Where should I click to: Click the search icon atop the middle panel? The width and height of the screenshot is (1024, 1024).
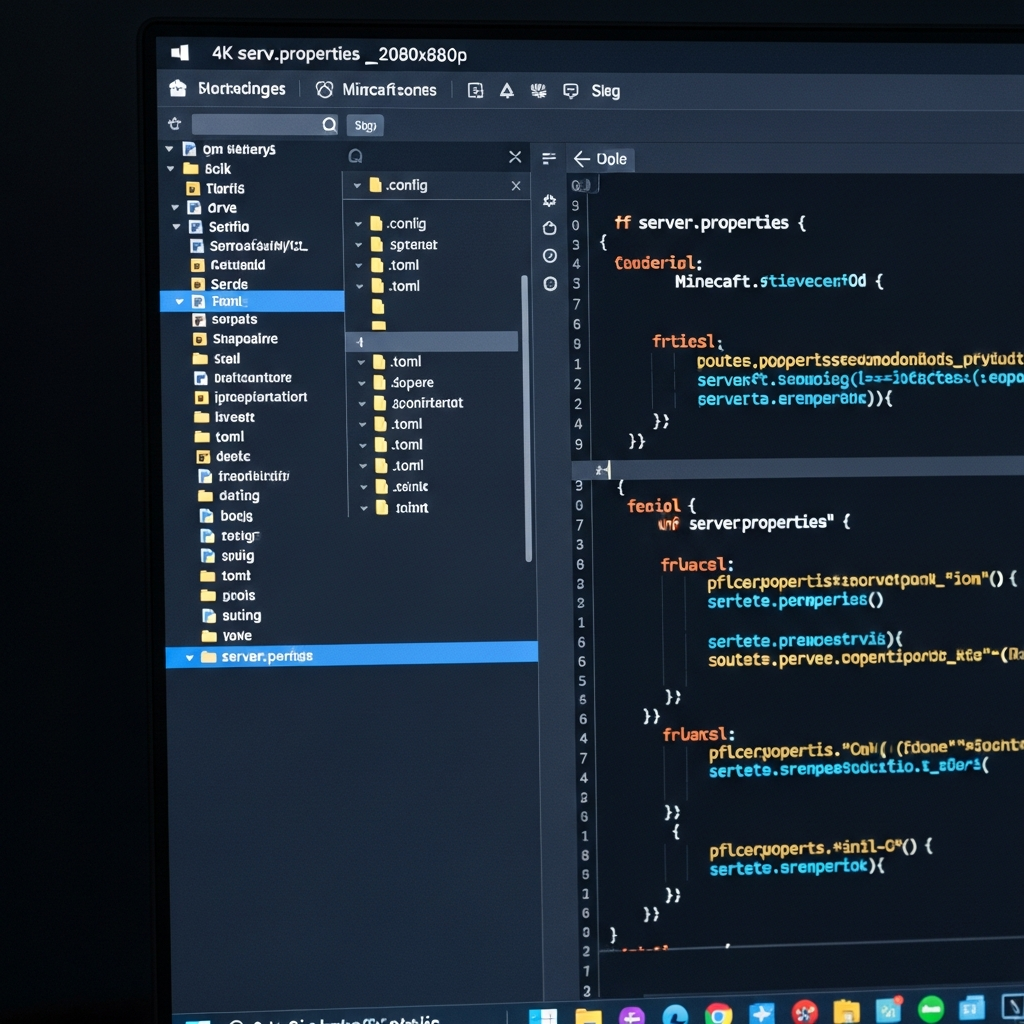pos(355,156)
